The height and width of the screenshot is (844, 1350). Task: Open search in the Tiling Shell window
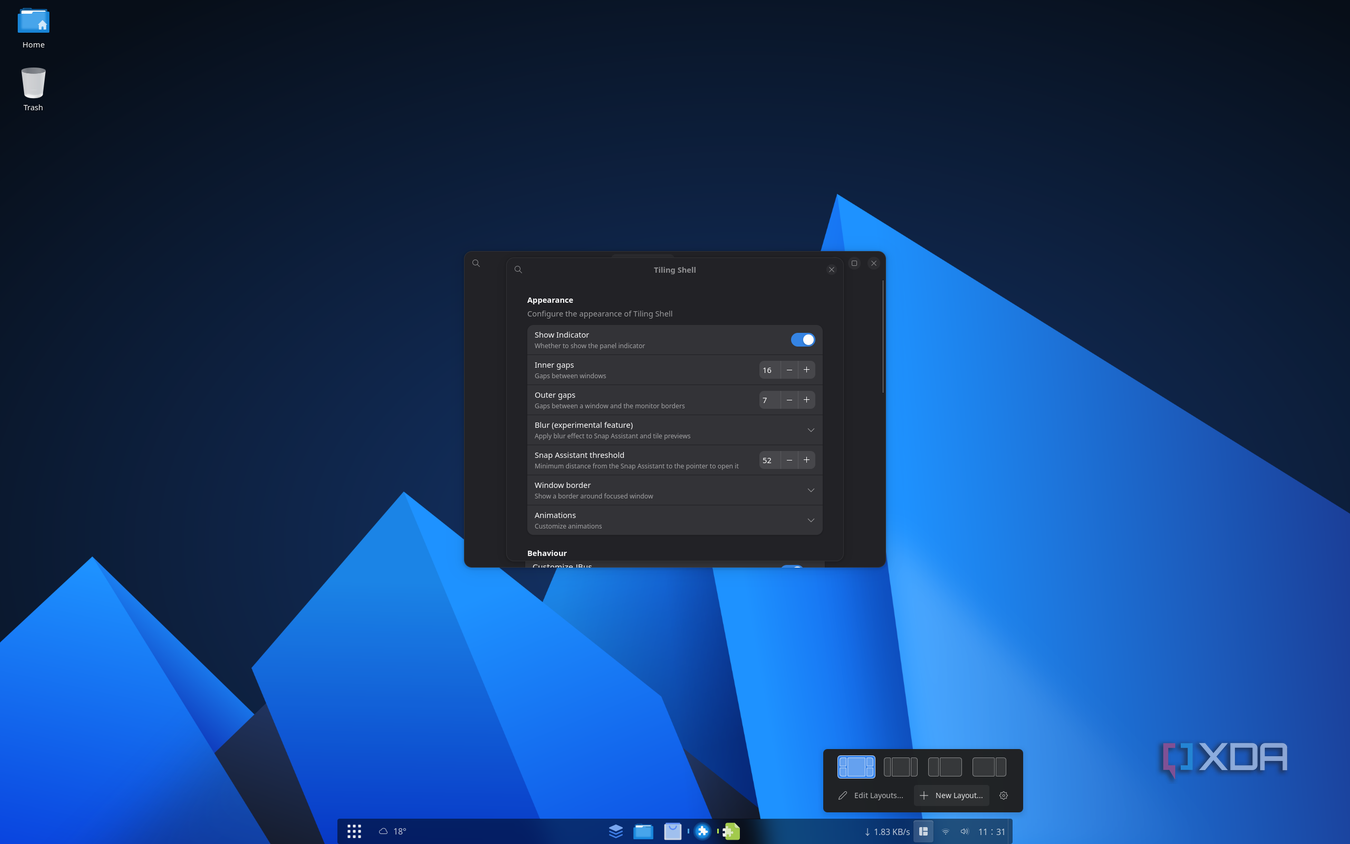click(518, 270)
